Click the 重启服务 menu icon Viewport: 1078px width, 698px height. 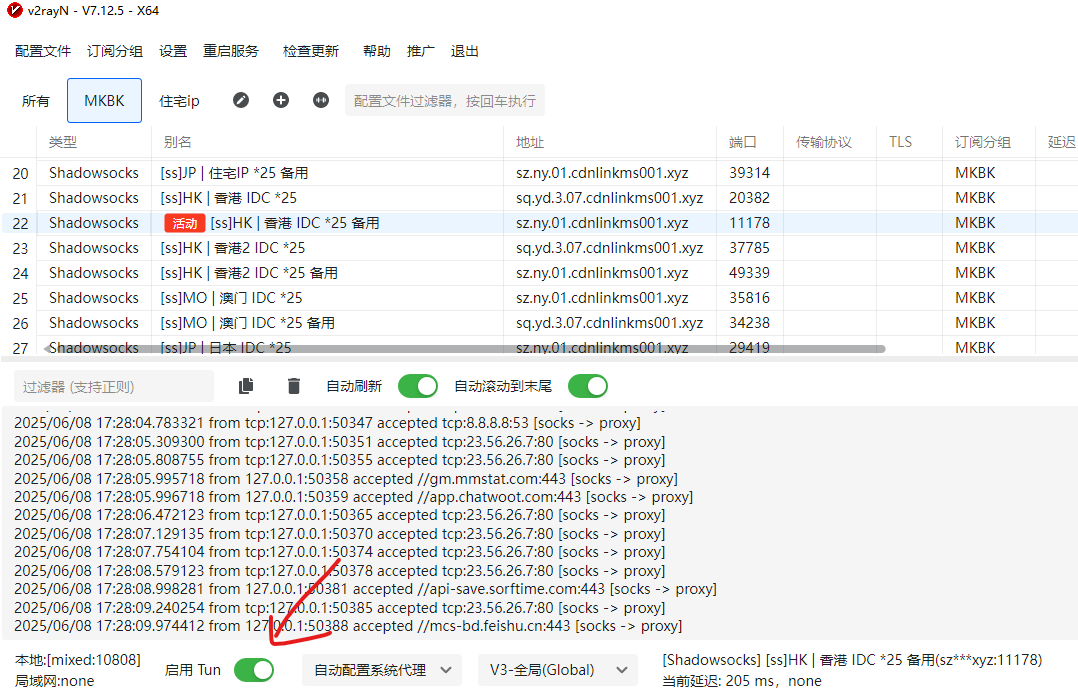[231, 50]
